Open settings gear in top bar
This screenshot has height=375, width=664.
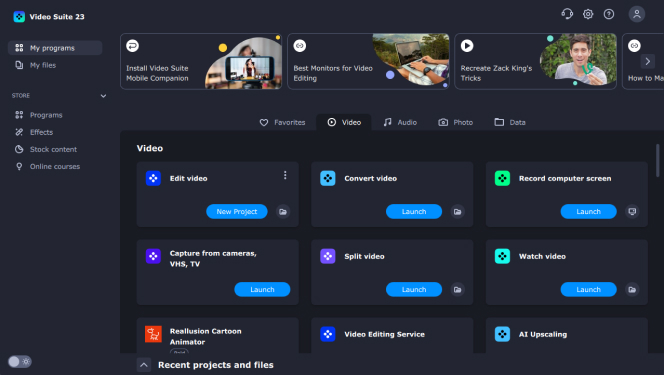click(x=588, y=14)
